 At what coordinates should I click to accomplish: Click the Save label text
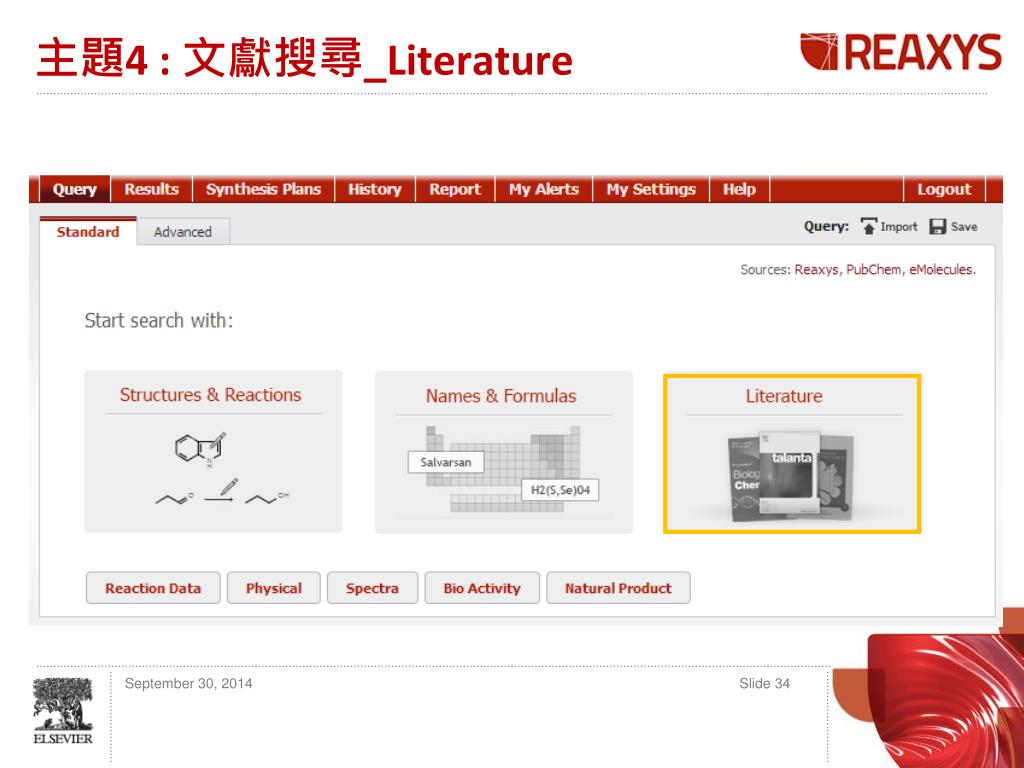[964, 227]
